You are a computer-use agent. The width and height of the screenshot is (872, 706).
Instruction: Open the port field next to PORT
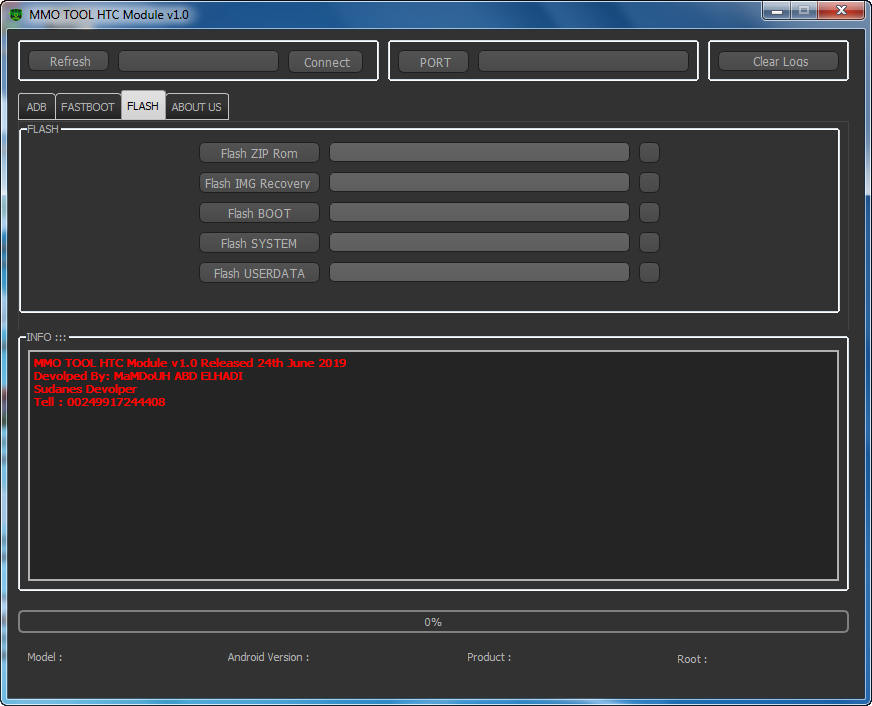583,61
